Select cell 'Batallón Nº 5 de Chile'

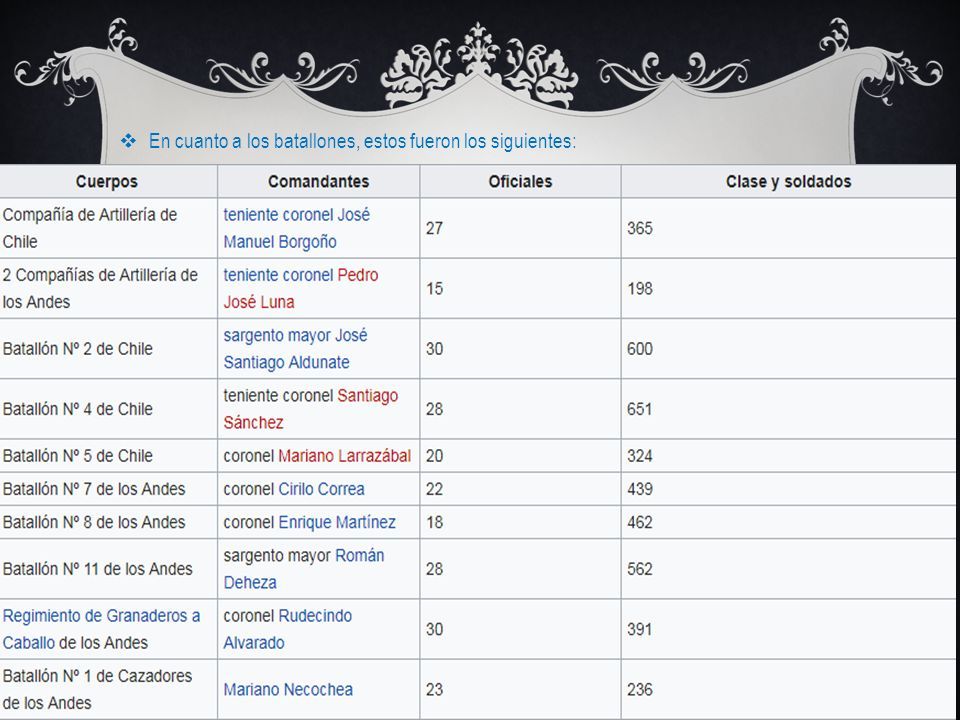tap(108, 456)
